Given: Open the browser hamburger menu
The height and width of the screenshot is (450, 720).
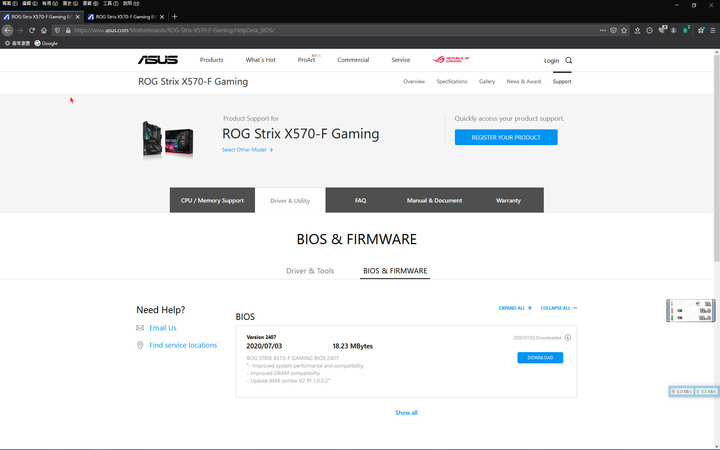Looking at the screenshot, I should 713,30.
